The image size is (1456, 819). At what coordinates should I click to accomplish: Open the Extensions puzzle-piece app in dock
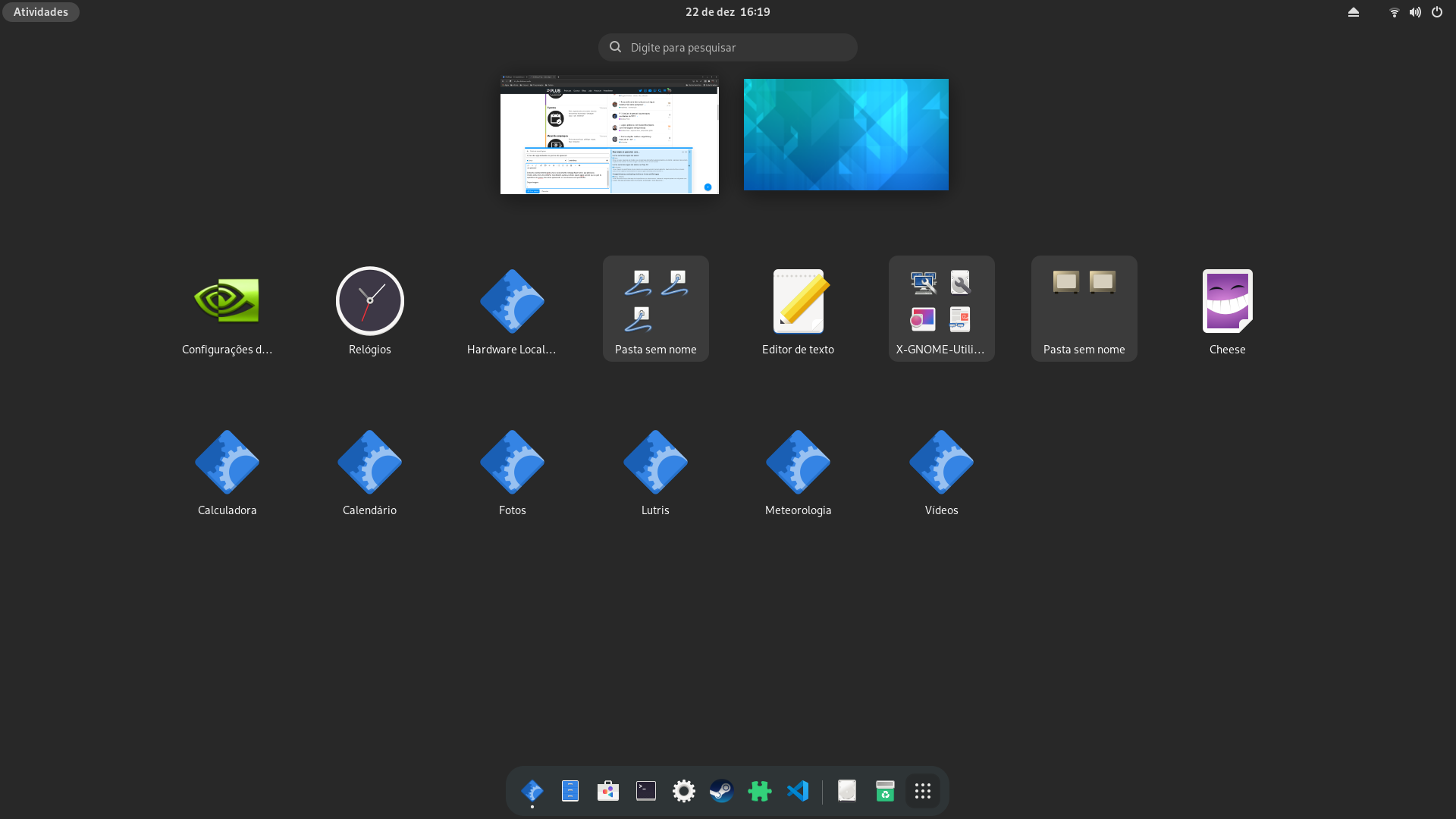pyautogui.click(x=759, y=791)
